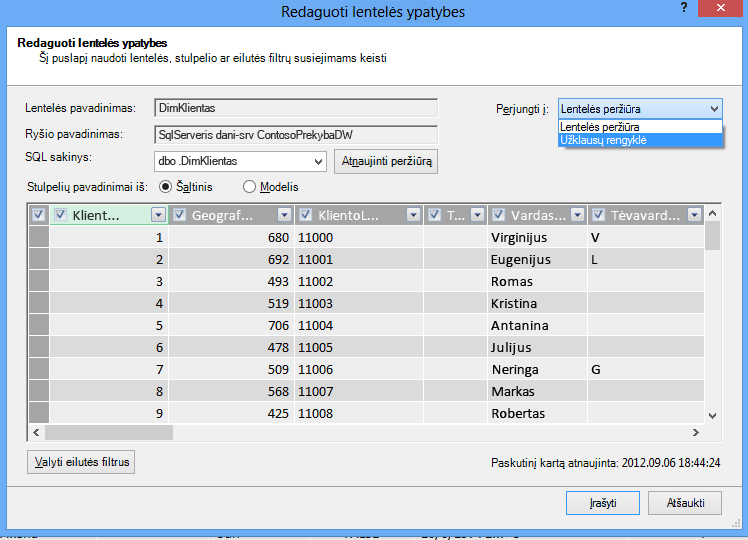The image size is (748, 540).
Task: Click the Ryšio pavadinimas field
Action: coord(296,135)
